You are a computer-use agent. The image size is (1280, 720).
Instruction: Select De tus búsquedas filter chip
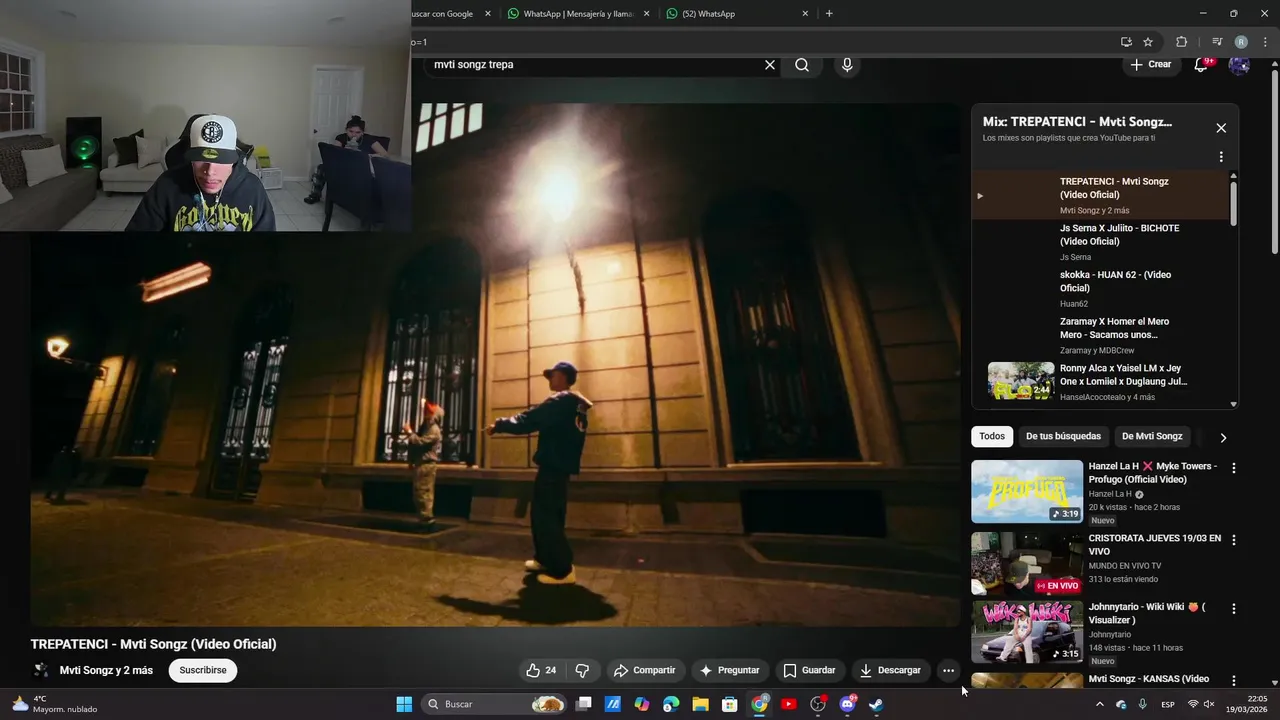coord(1063,436)
